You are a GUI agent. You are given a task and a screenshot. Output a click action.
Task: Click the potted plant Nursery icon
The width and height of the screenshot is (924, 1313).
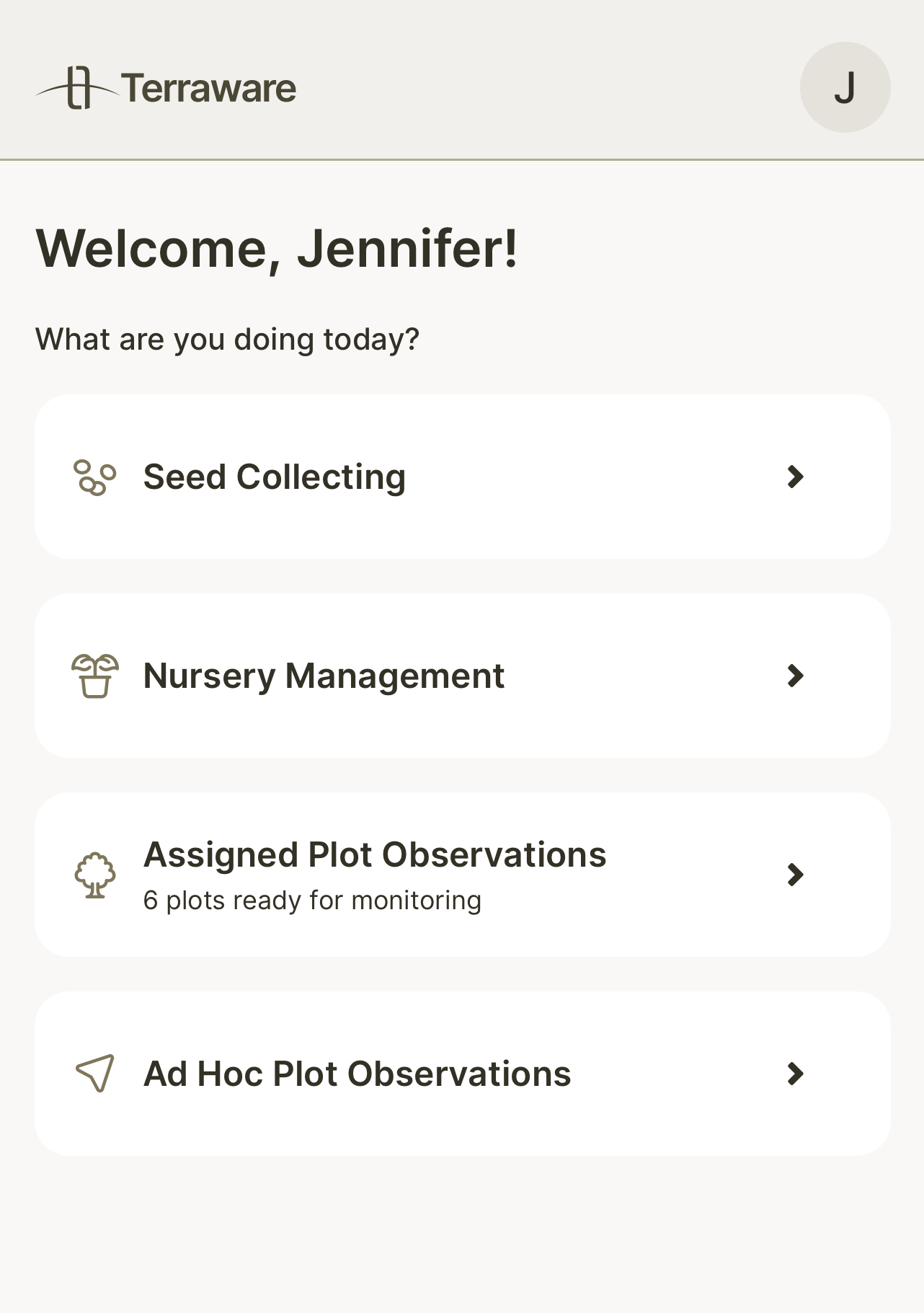[x=95, y=676]
